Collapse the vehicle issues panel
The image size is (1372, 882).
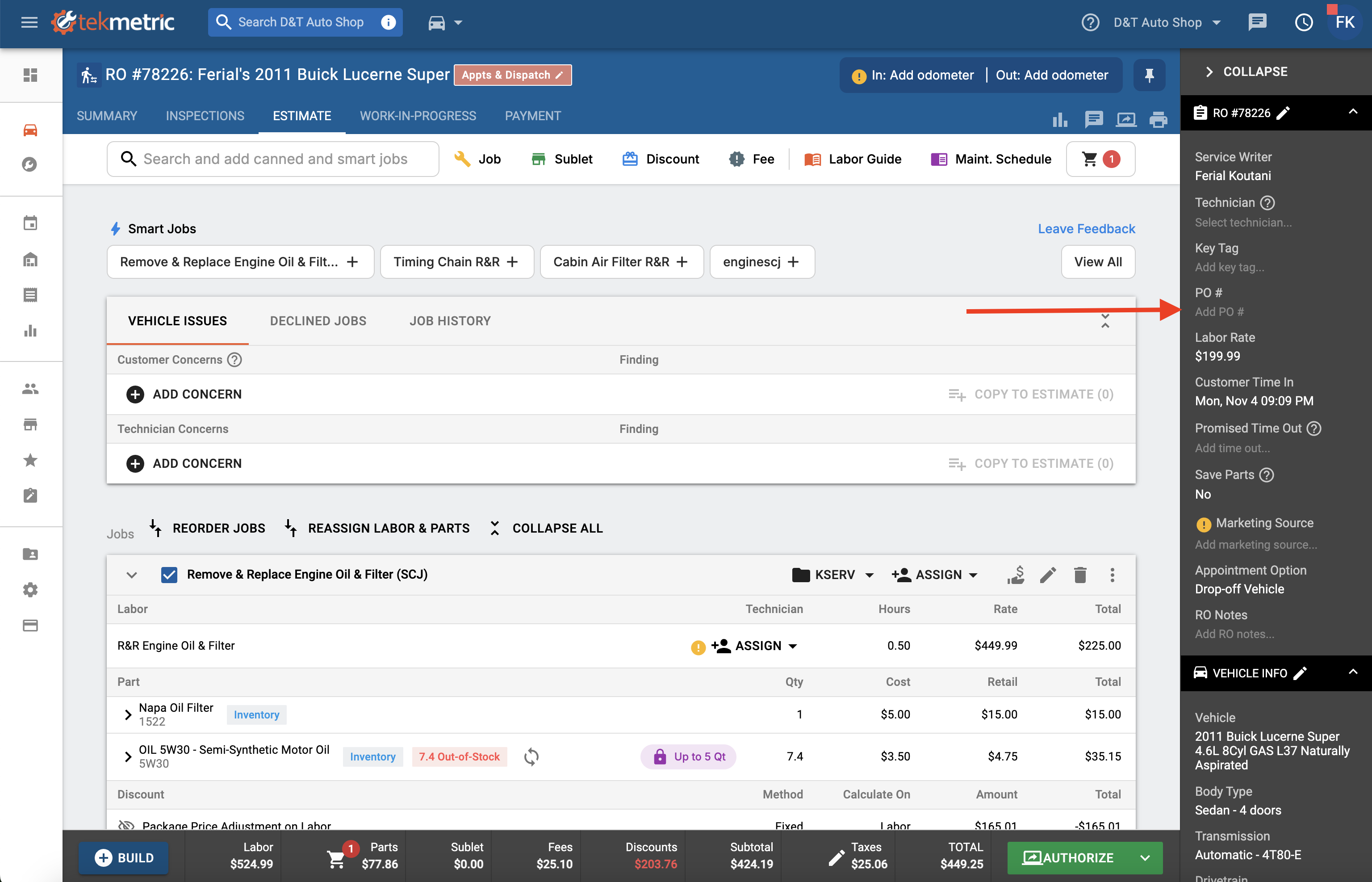[x=1104, y=321]
